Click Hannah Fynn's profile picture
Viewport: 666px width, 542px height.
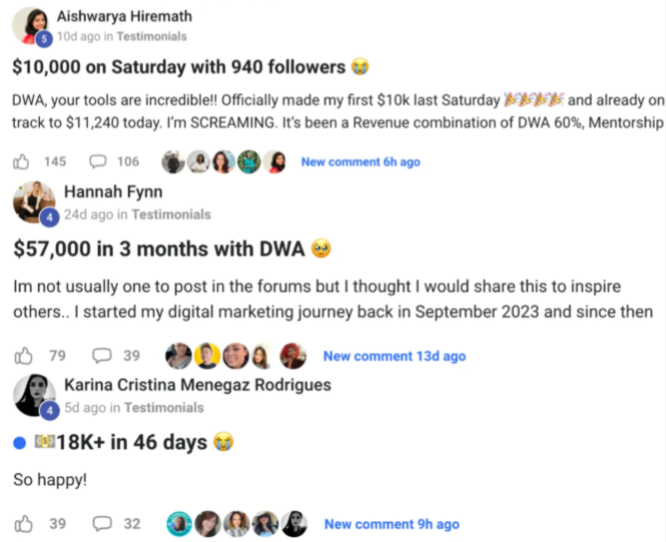pyautogui.click(x=30, y=200)
